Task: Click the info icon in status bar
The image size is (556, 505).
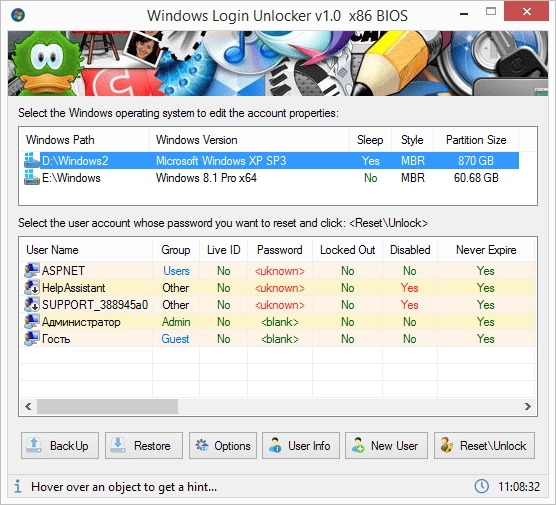Action: pyautogui.click(x=18, y=486)
